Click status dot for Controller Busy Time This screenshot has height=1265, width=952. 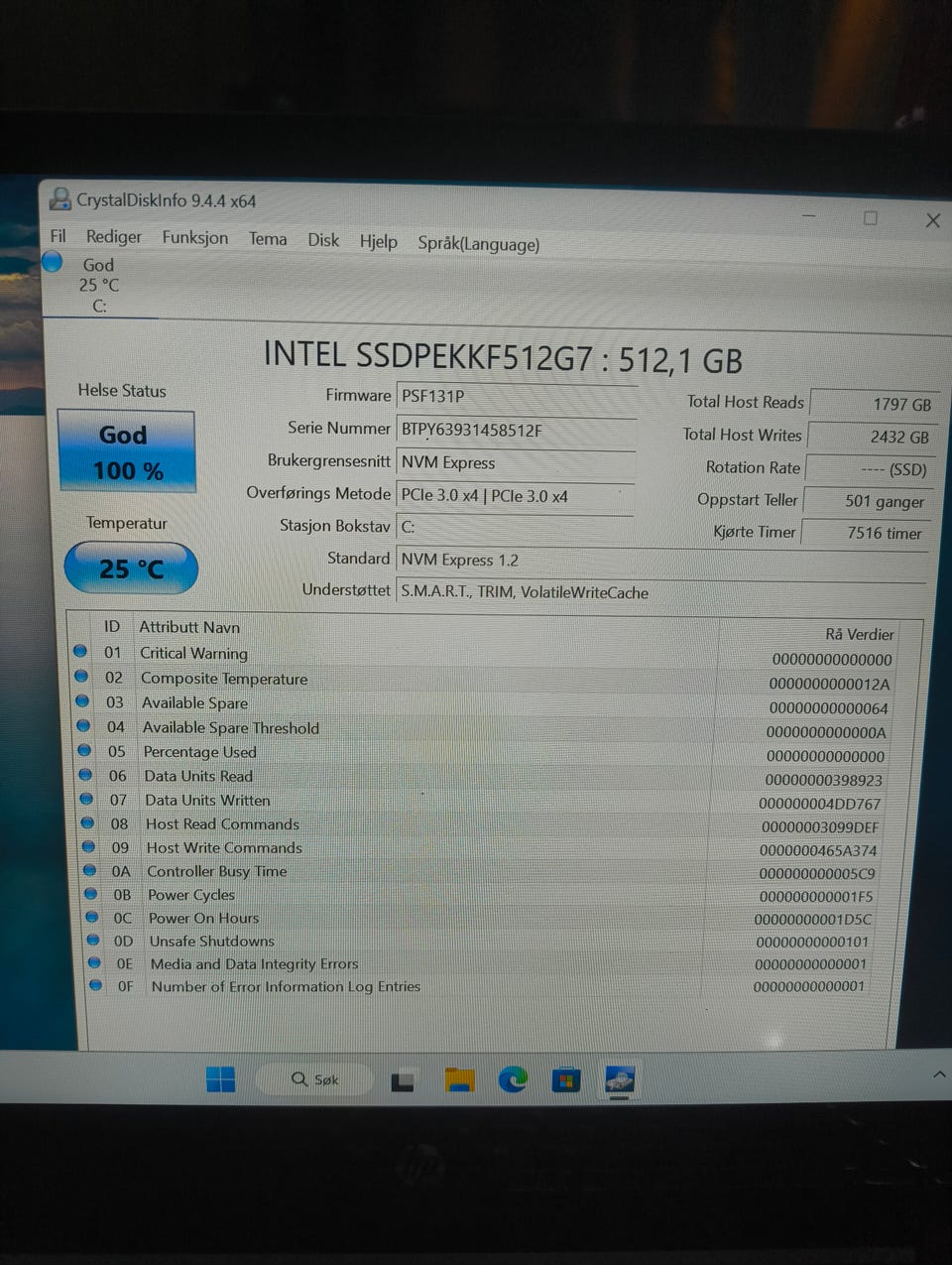coord(89,870)
